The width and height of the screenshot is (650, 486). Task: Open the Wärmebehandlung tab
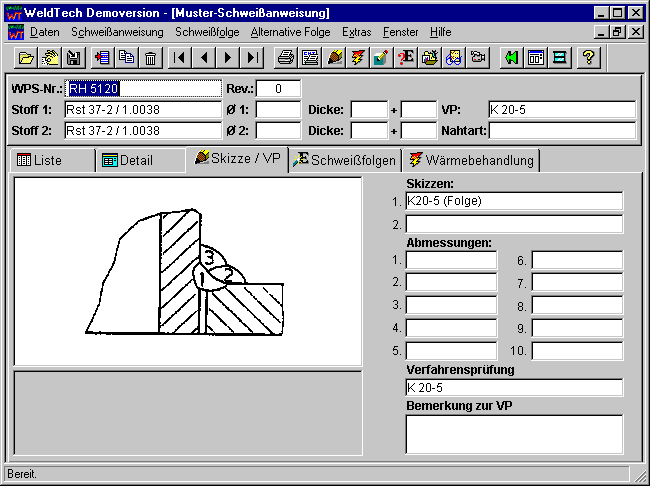click(x=471, y=160)
